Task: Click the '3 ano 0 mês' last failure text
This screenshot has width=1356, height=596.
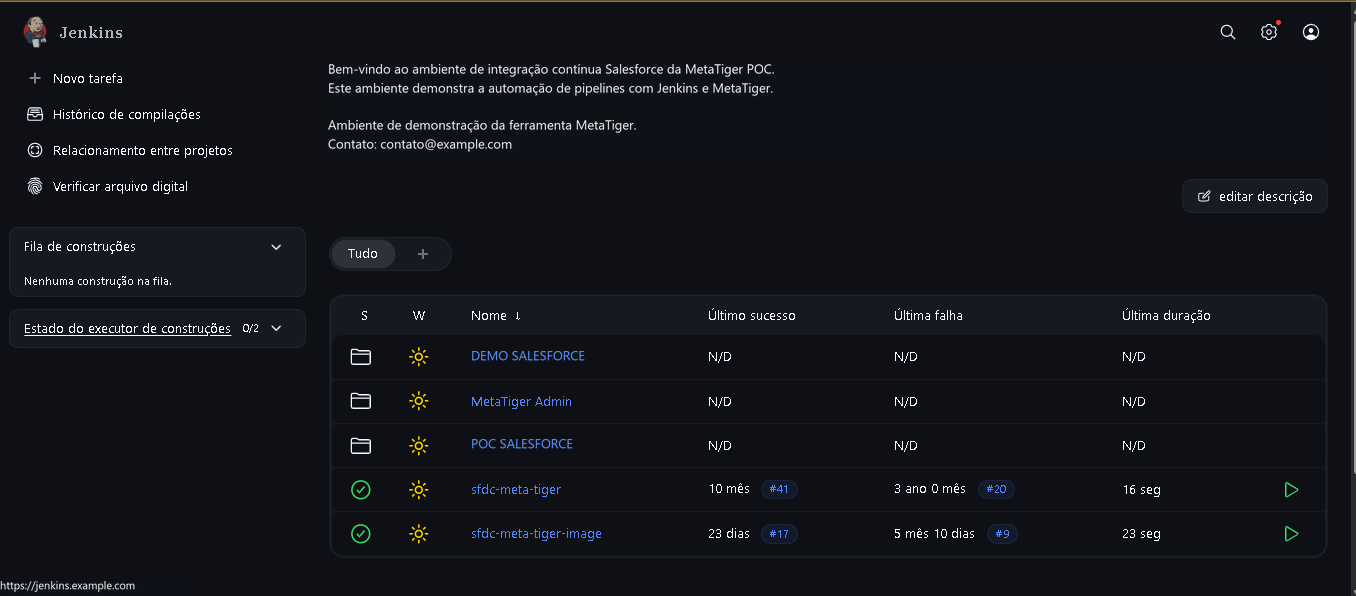Action: click(930, 490)
